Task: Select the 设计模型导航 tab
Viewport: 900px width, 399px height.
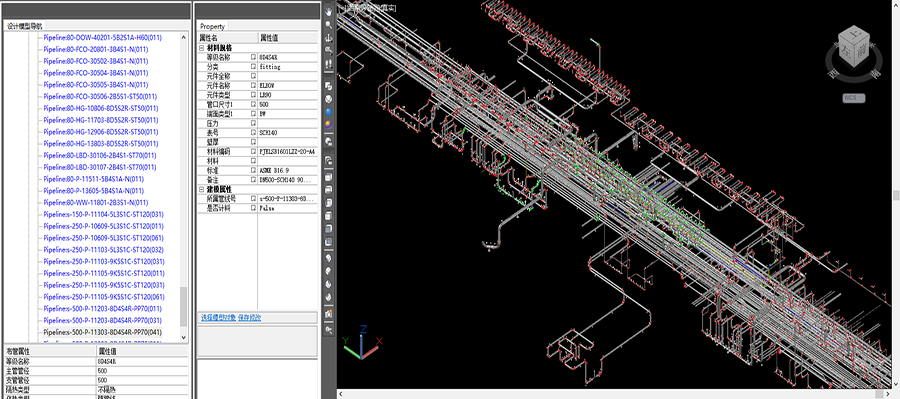Action: tap(25, 26)
